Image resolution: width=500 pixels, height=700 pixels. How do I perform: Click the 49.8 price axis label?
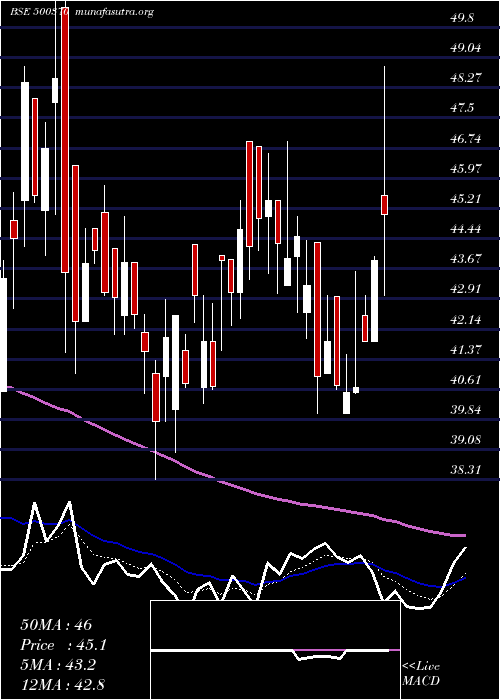[462, 17]
